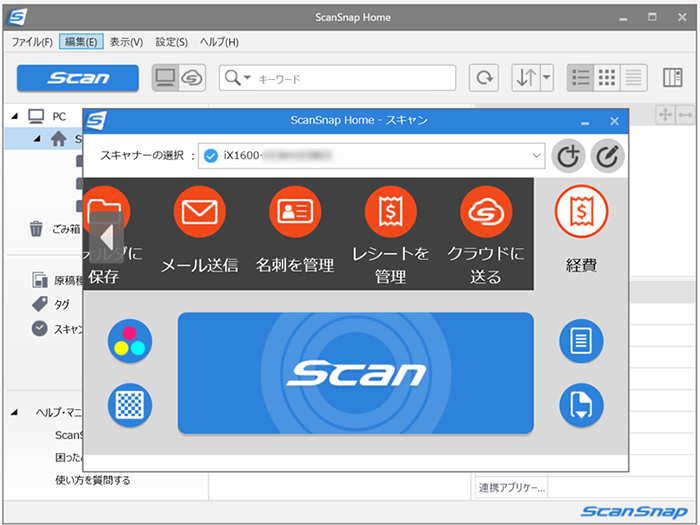Click the refresh icon in main toolbar

coord(484,78)
